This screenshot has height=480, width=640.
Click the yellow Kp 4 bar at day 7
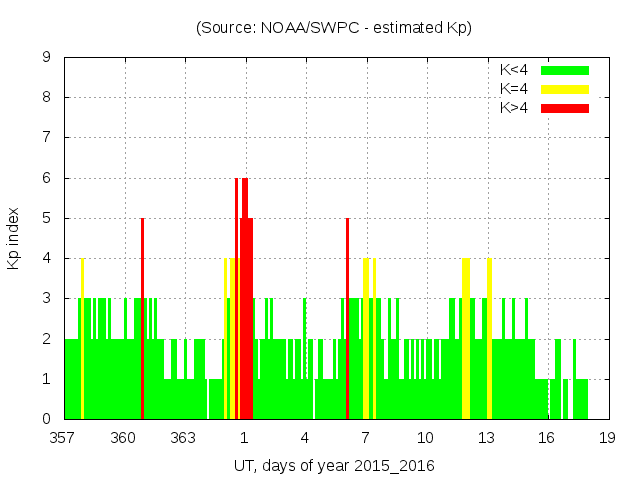point(367,340)
